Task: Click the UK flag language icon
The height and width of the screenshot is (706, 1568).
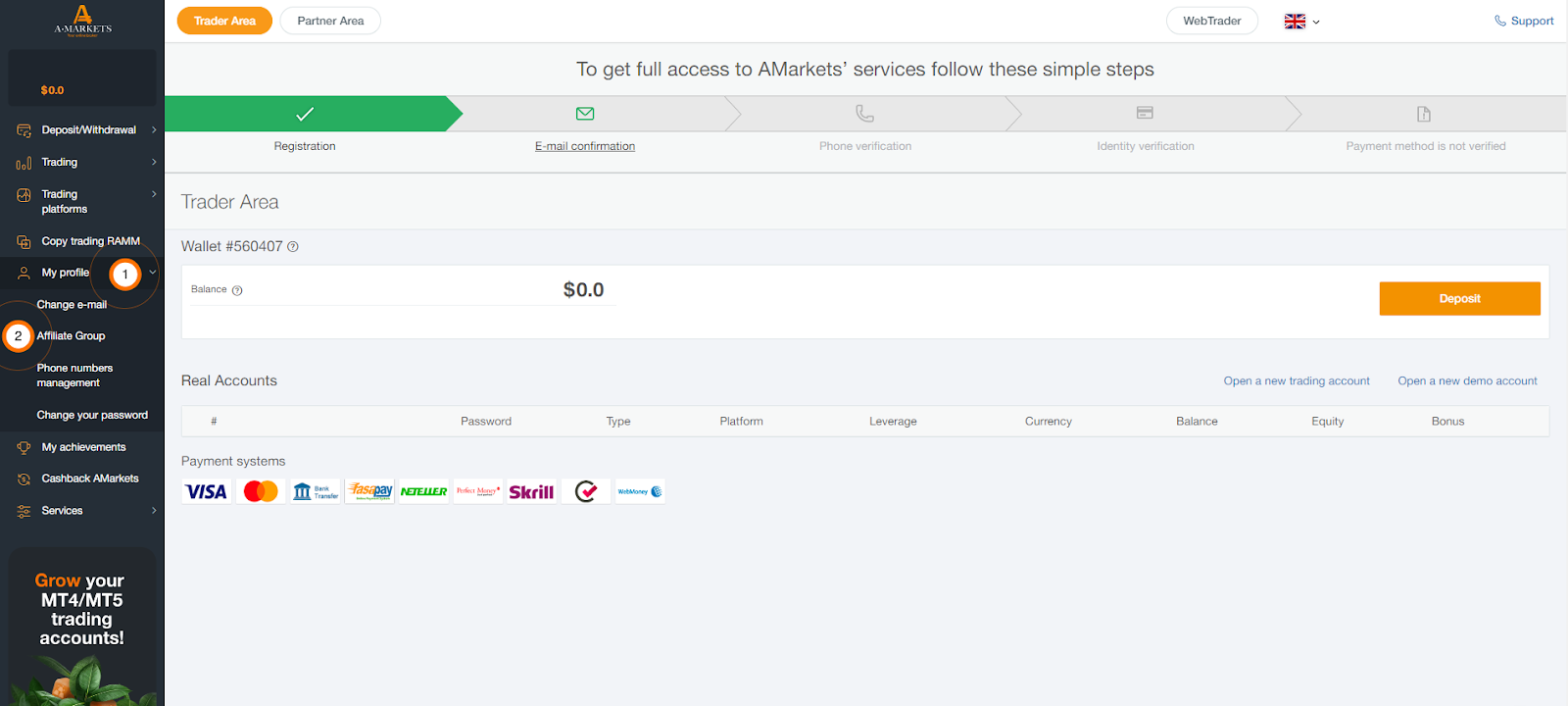Action: [1295, 21]
